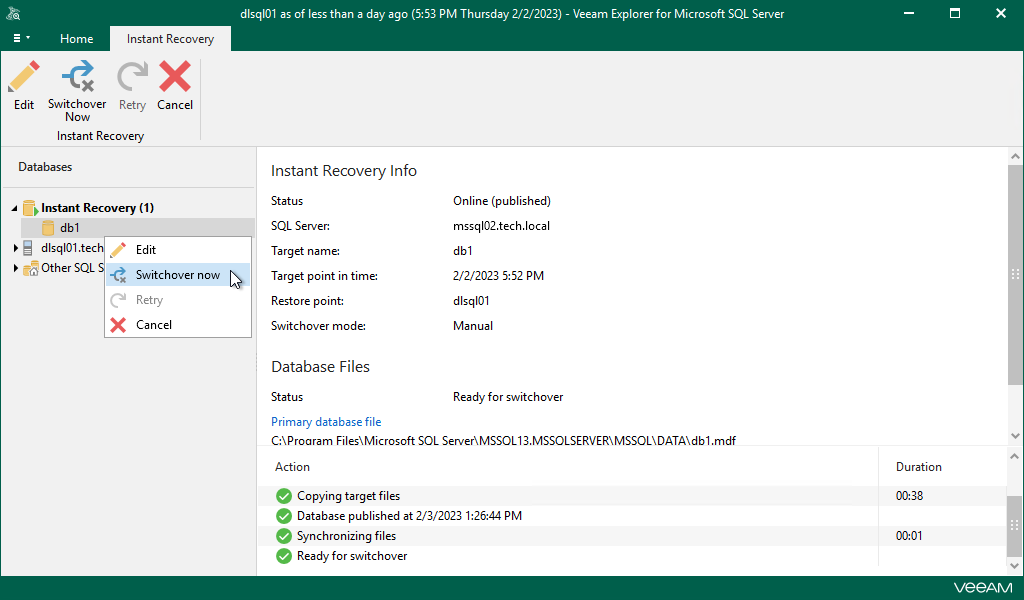Choose Edit from the context menu
The width and height of the screenshot is (1024, 600).
click(x=178, y=250)
